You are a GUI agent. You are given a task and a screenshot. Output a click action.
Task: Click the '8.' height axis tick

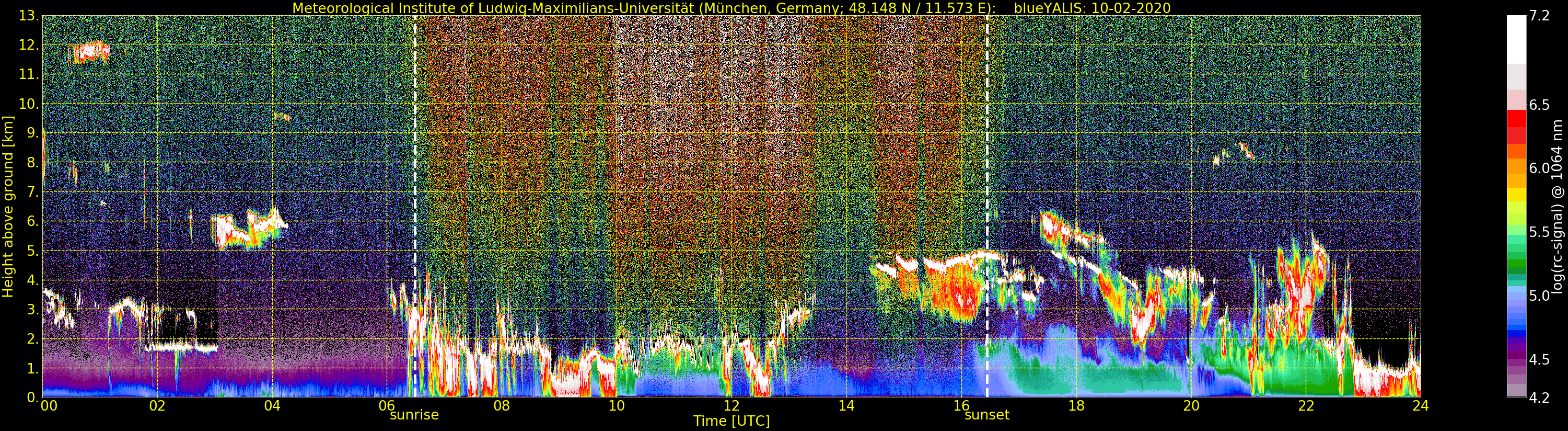[x=32, y=163]
